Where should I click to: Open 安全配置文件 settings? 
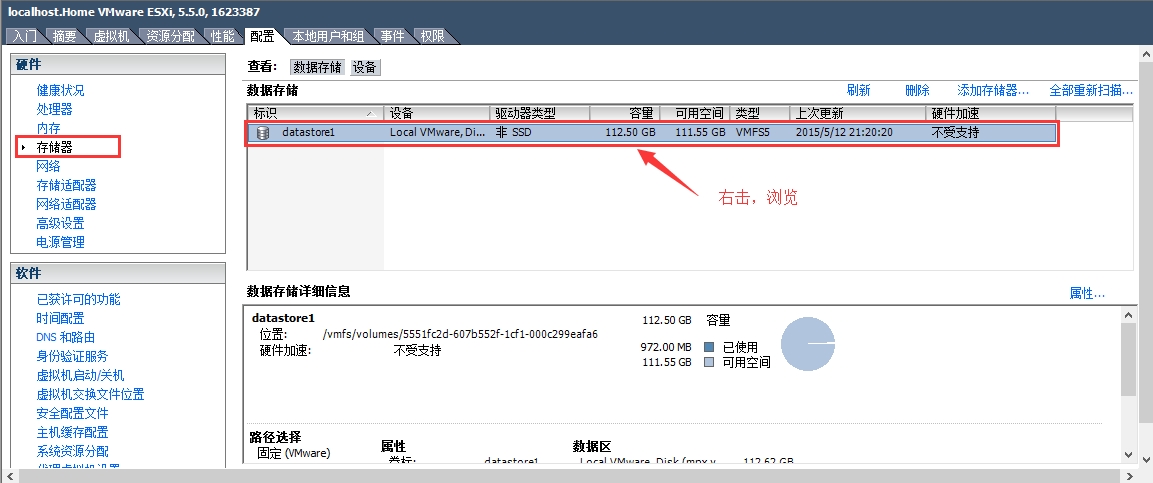point(72,413)
